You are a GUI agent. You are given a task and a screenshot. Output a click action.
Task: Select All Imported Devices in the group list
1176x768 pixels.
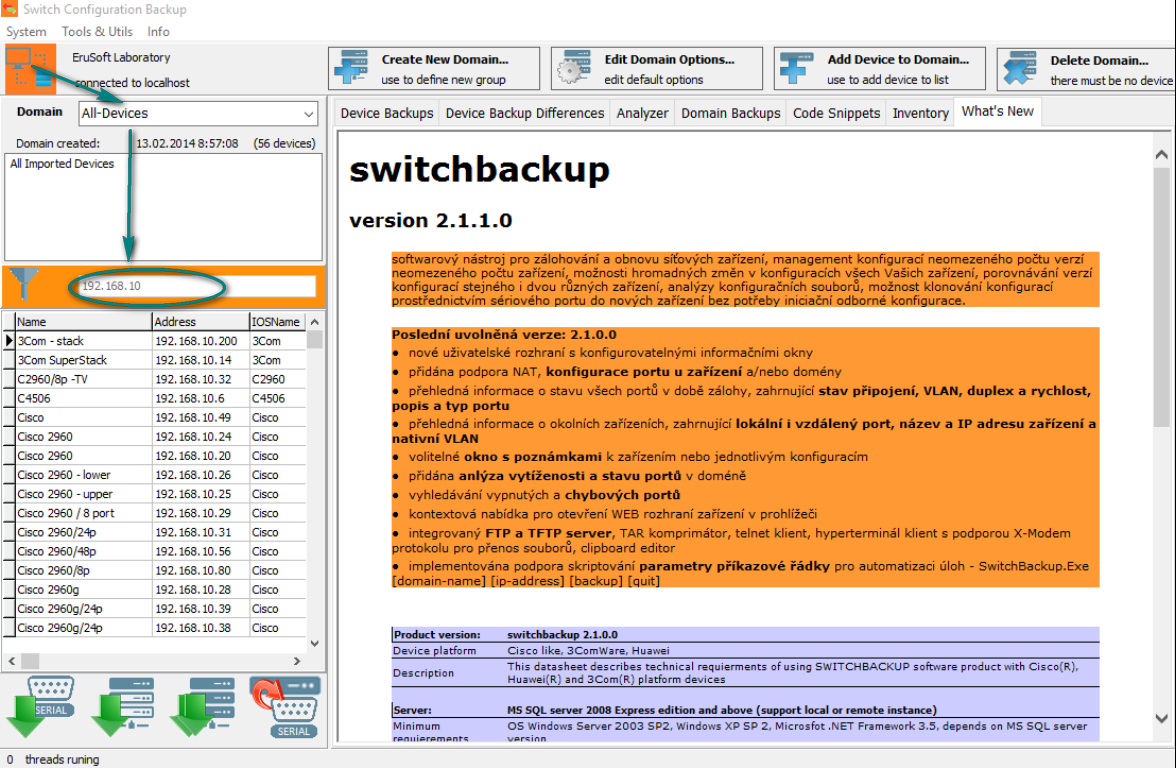(x=62, y=164)
